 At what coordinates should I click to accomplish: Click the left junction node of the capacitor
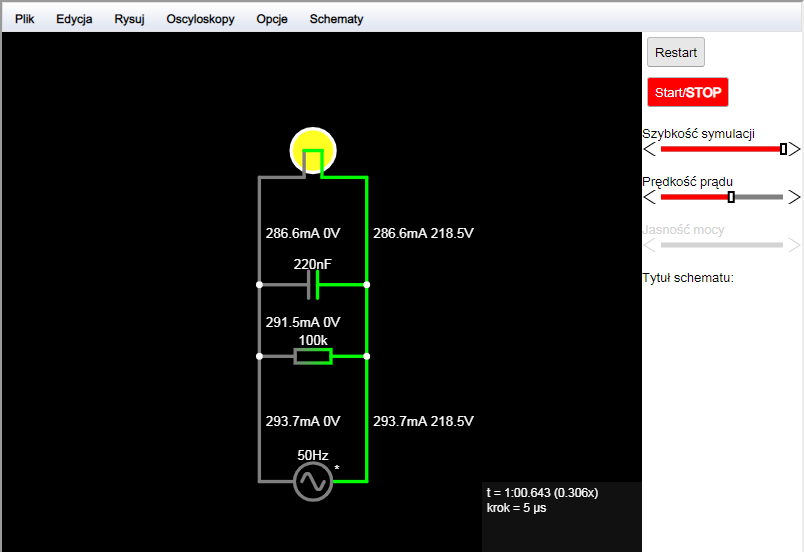pyautogui.click(x=259, y=284)
